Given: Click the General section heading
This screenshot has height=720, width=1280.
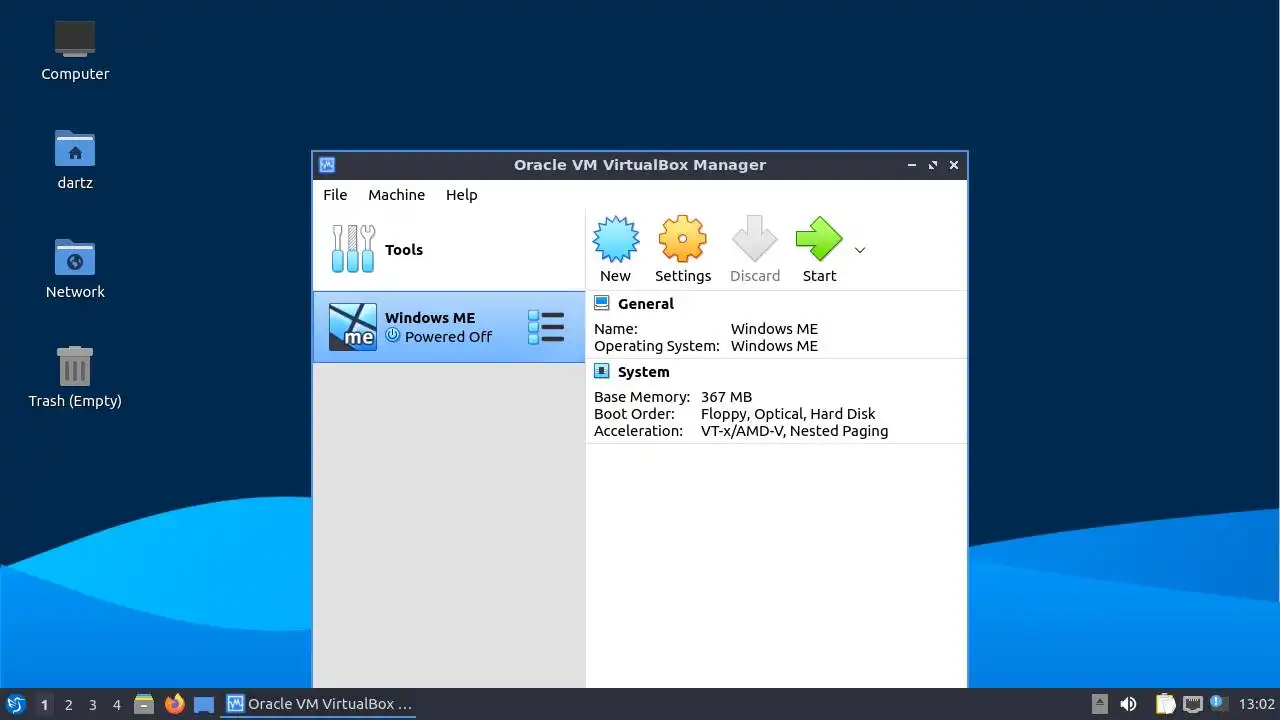Looking at the screenshot, I should (646, 304).
